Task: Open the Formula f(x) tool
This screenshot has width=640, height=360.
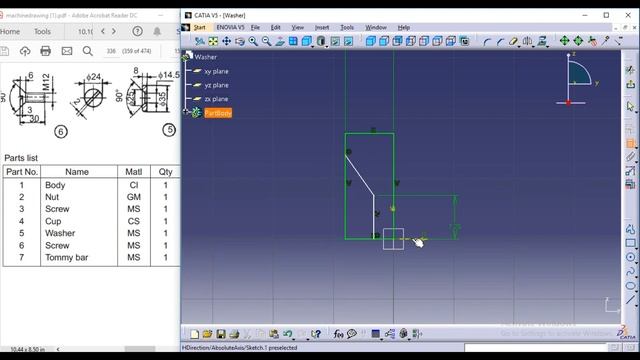Action: (x=338, y=334)
